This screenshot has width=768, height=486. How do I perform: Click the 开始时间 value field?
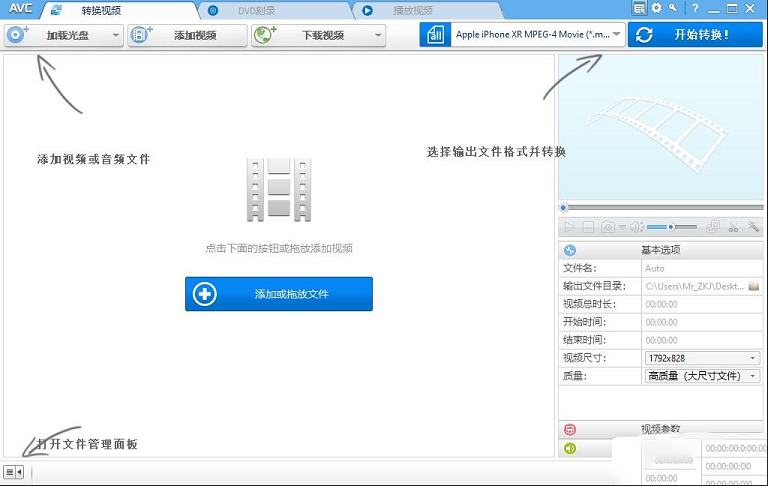(x=701, y=322)
